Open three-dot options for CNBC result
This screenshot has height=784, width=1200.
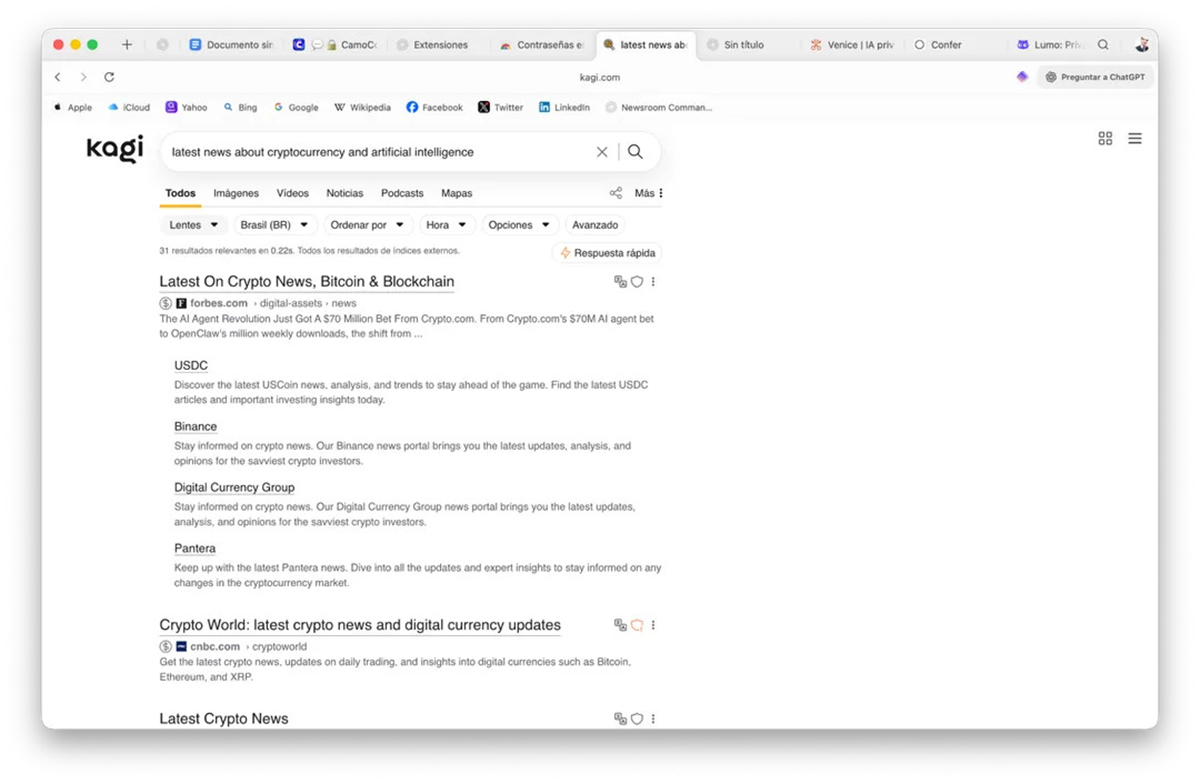pyautogui.click(x=653, y=625)
